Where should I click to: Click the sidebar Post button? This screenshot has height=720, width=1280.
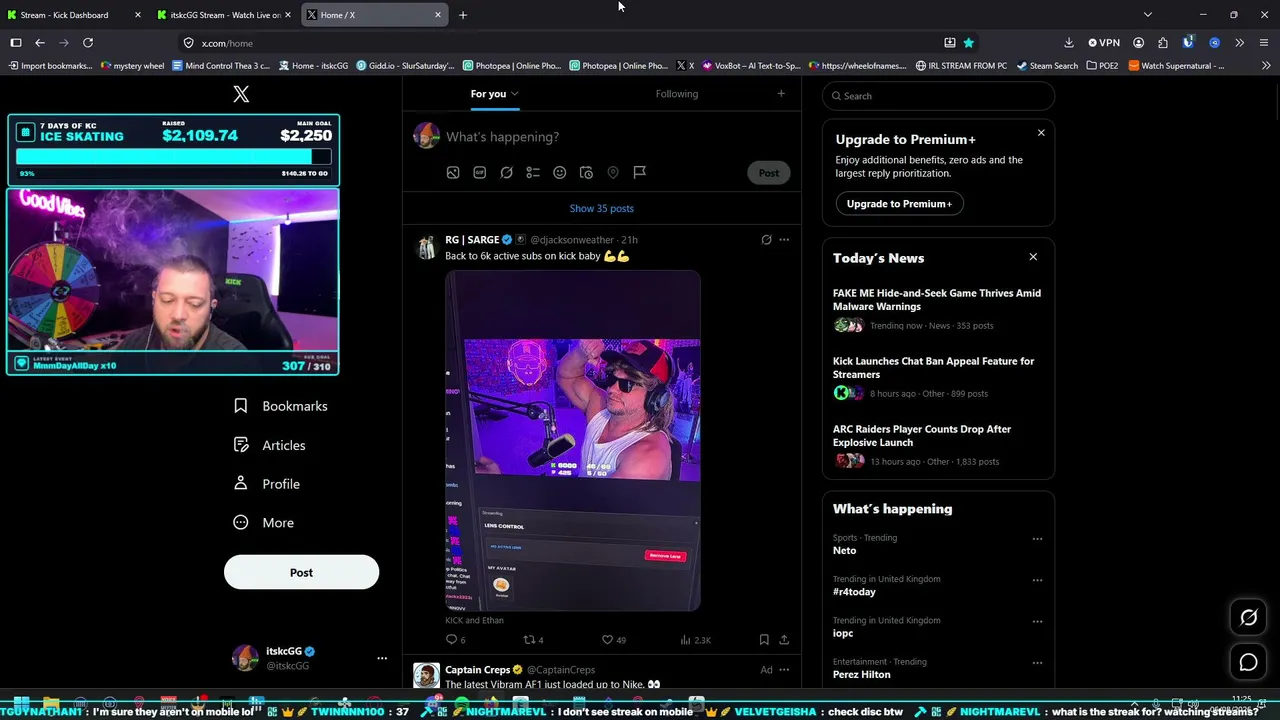pyautogui.click(x=301, y=573)
